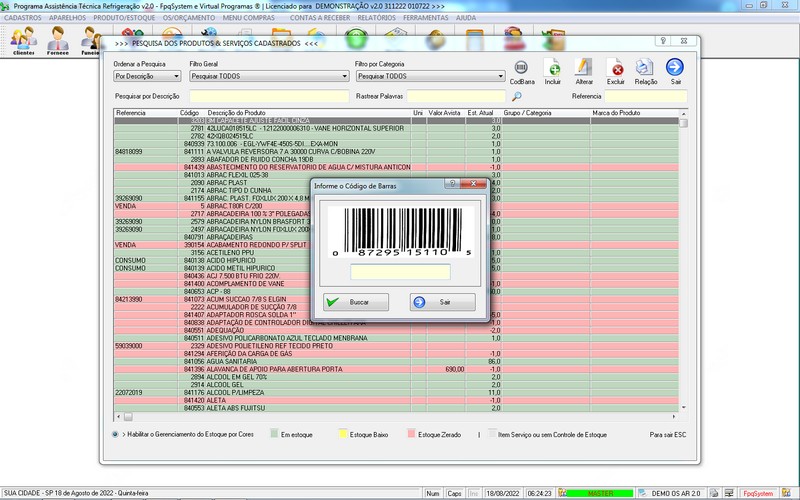Open the Relação report icon
This screenshot has width=800, height=500.
646,69
